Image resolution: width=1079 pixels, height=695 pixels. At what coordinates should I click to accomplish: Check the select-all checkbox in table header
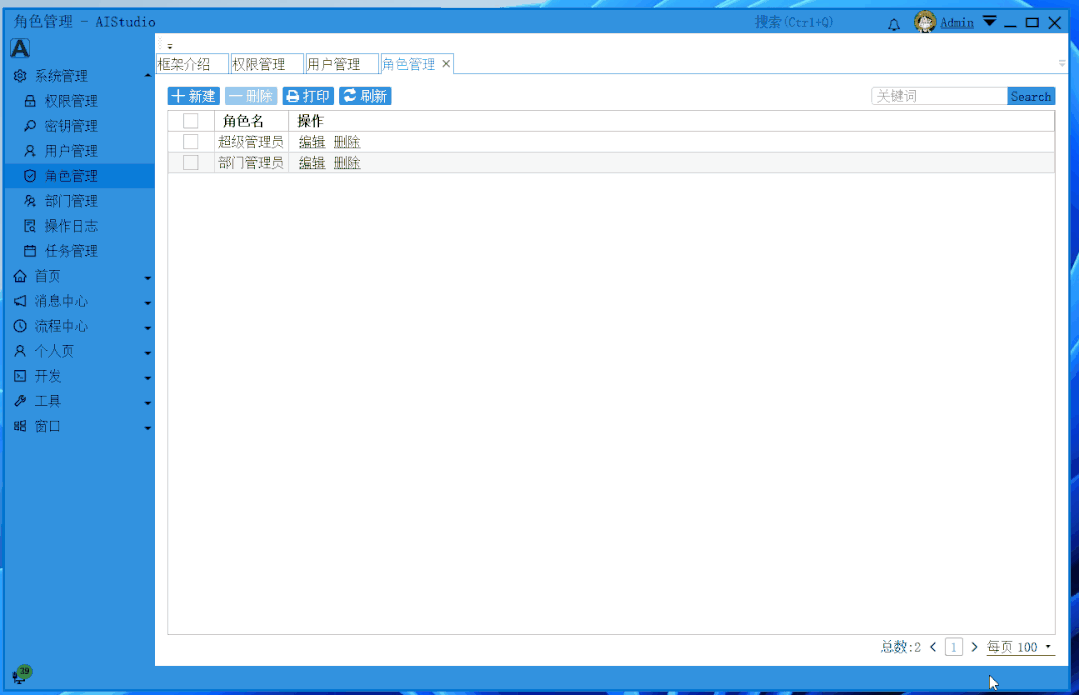[190, 120]
